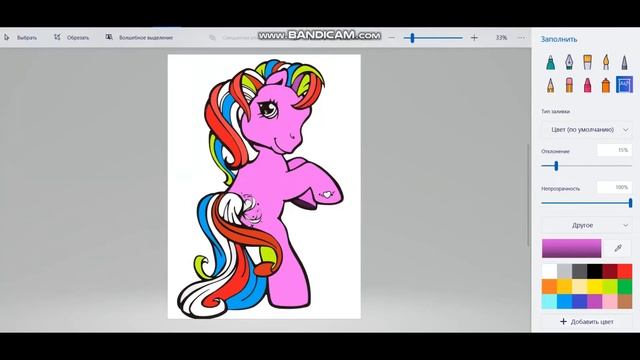Choose the dark green color swatch

click(x=624, y=287)
